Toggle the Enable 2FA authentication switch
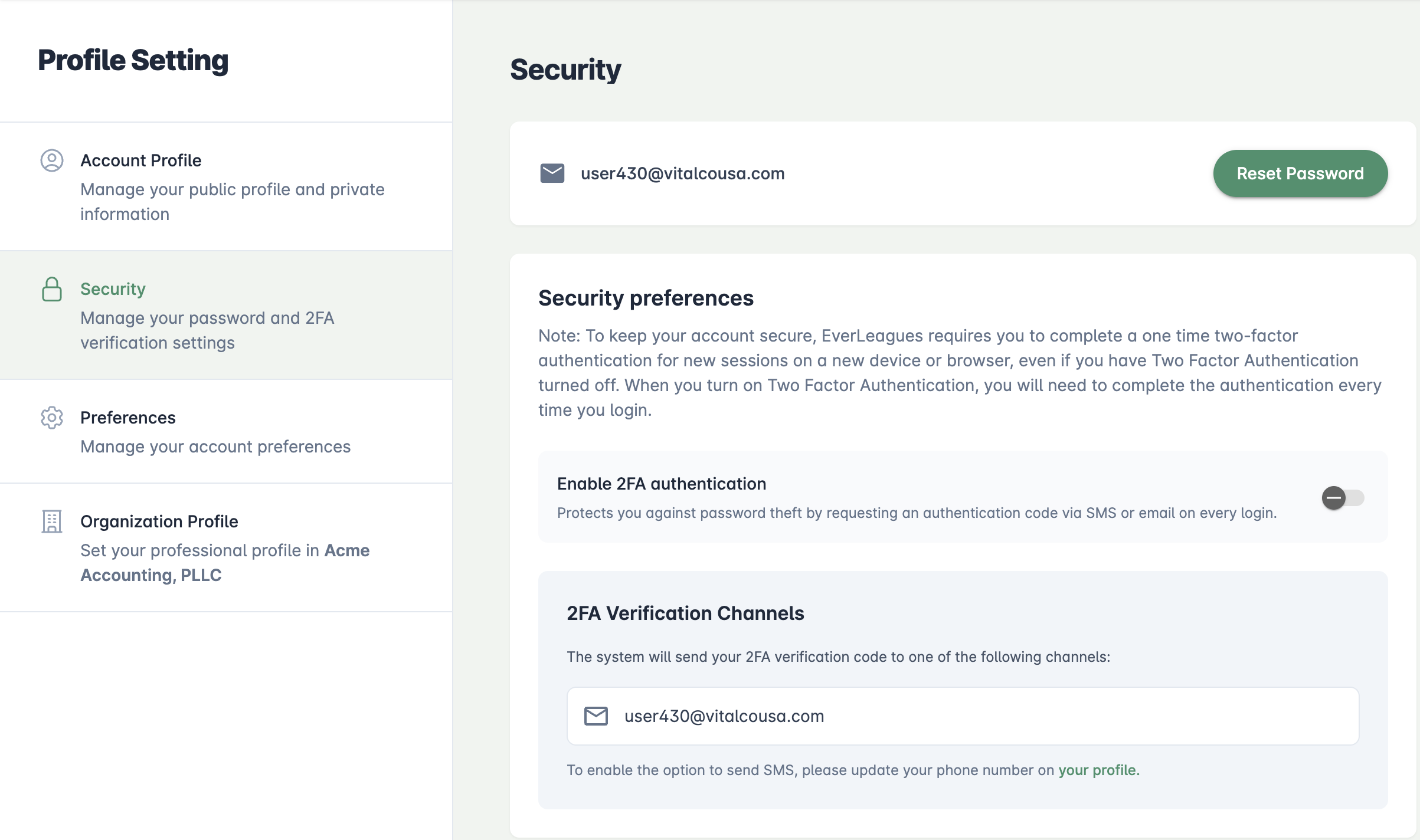 pyautogui.click(x=1343, y=498)
